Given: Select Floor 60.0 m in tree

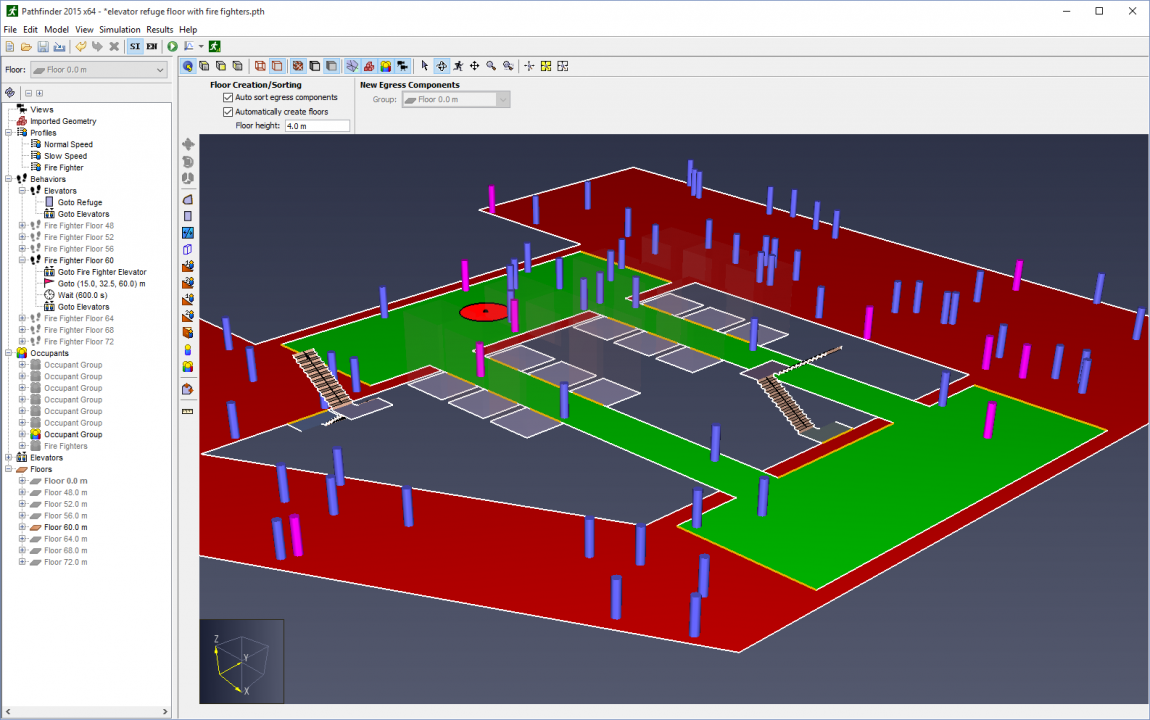Looking at the screenshot, I should [x=65, y=527].
